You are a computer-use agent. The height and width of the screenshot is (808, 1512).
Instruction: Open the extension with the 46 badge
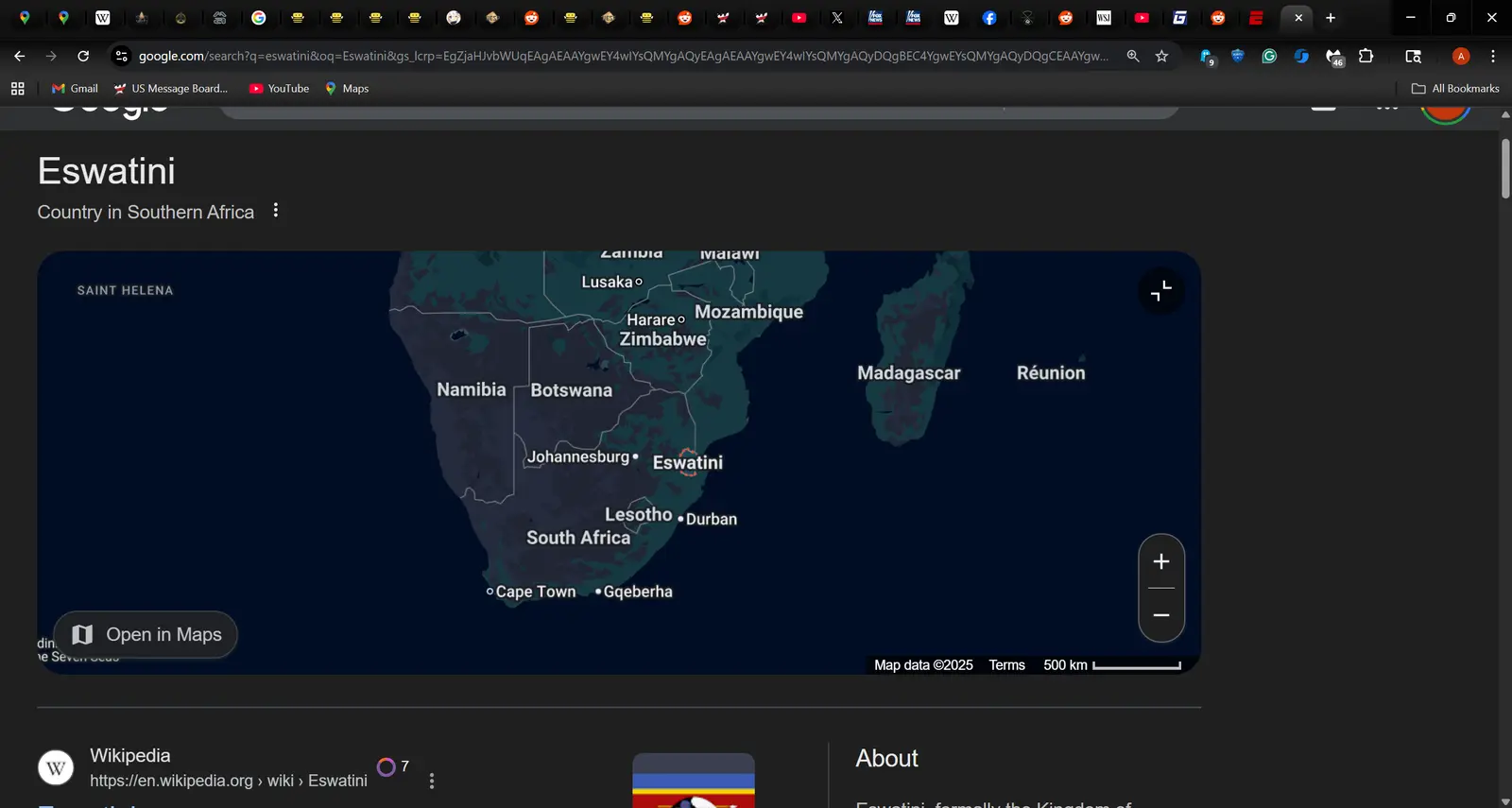[x=1334, y=58]
